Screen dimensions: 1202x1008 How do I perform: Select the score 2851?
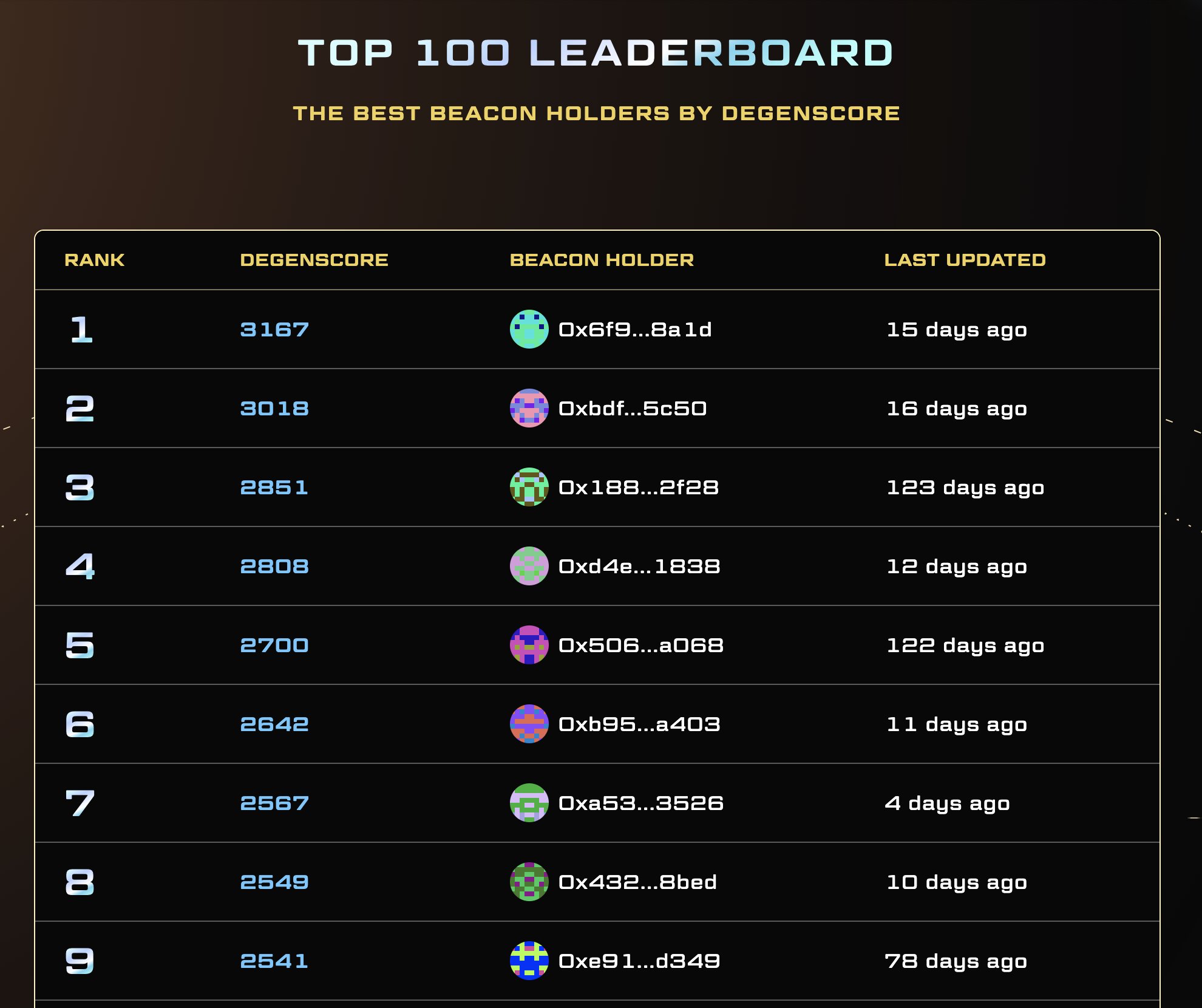pyautogui.click(x=274, y=488)
